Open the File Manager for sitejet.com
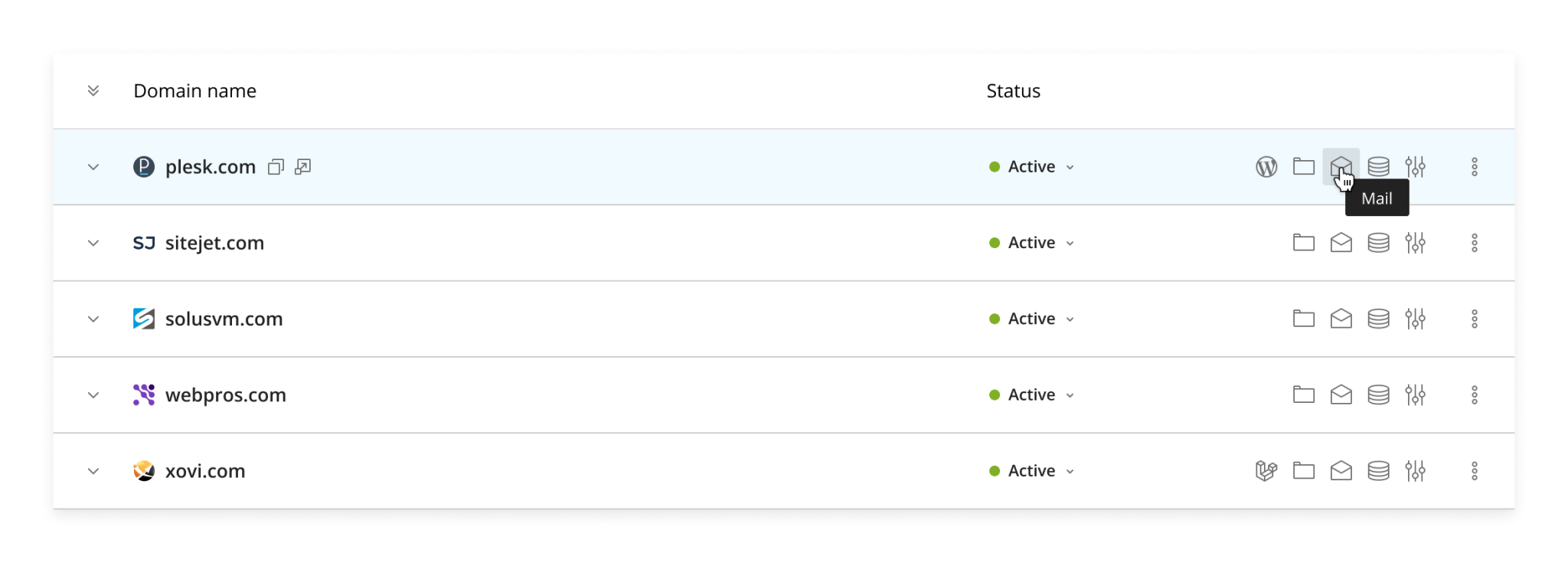 tap(1304, 243)
